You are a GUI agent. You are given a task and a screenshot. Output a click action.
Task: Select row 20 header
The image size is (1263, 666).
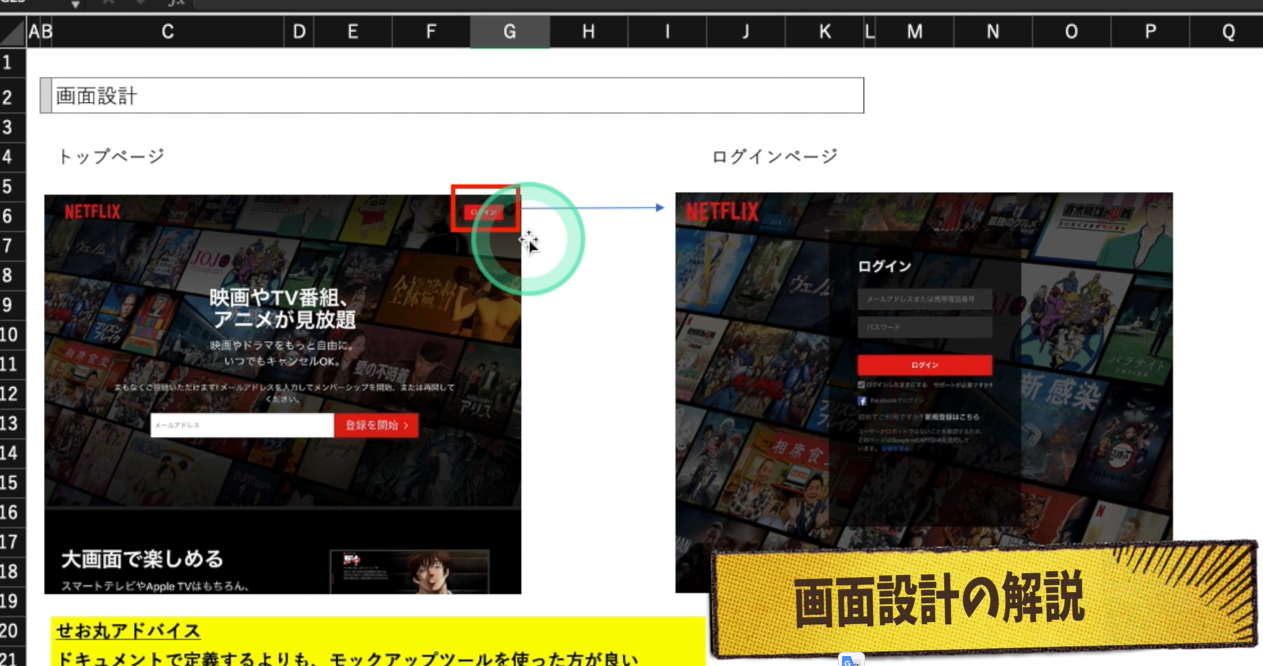13,631
